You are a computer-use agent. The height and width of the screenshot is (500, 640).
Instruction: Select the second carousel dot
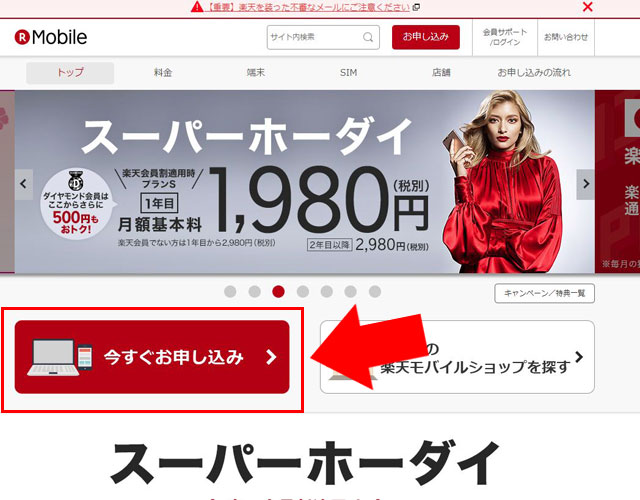click(255, 291)
